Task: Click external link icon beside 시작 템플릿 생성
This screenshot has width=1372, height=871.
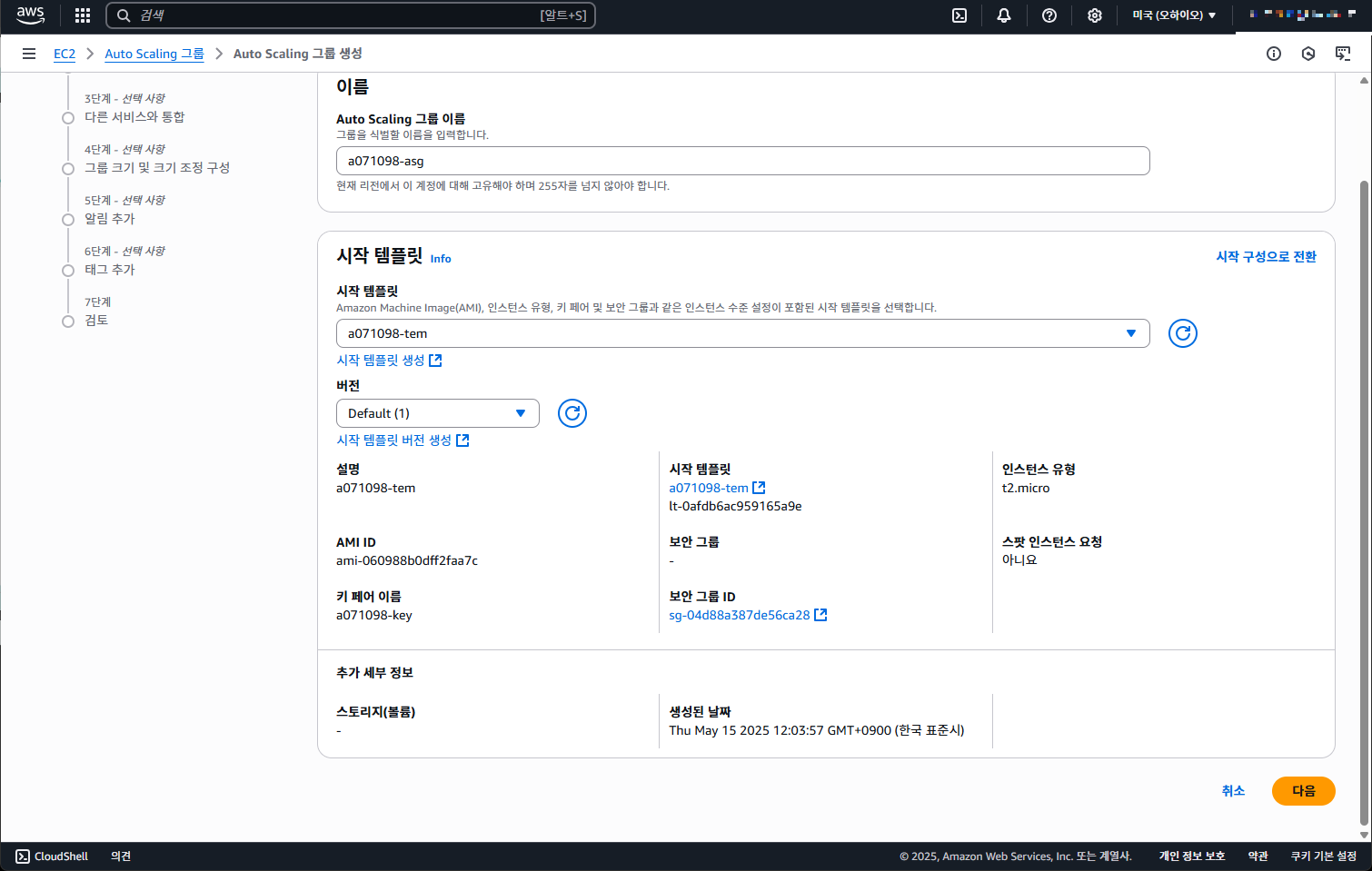Action: pyautogui.click(x=435, y=361)
